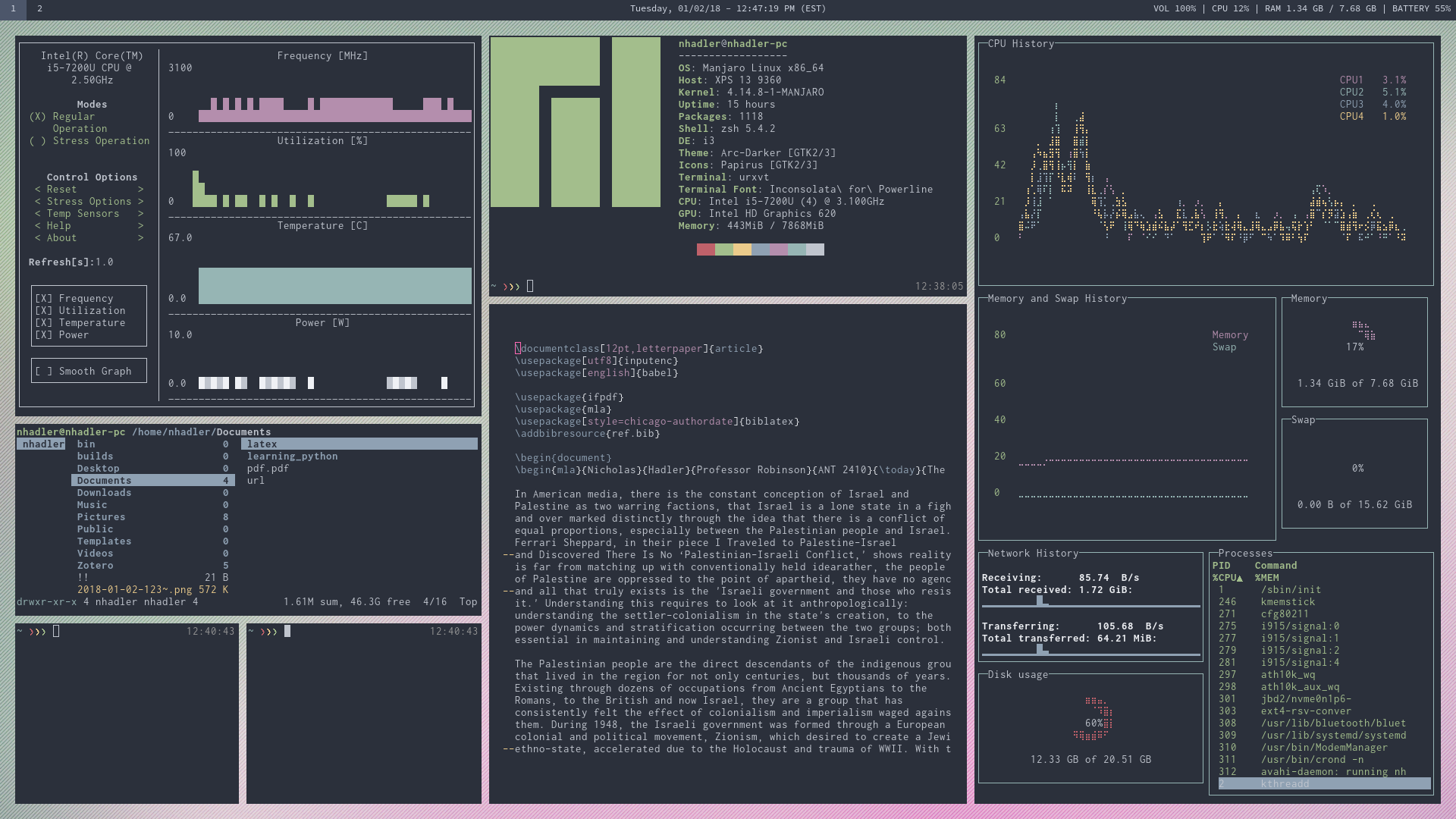
Task: Click the Reset control option
Action: coord(61,190)
